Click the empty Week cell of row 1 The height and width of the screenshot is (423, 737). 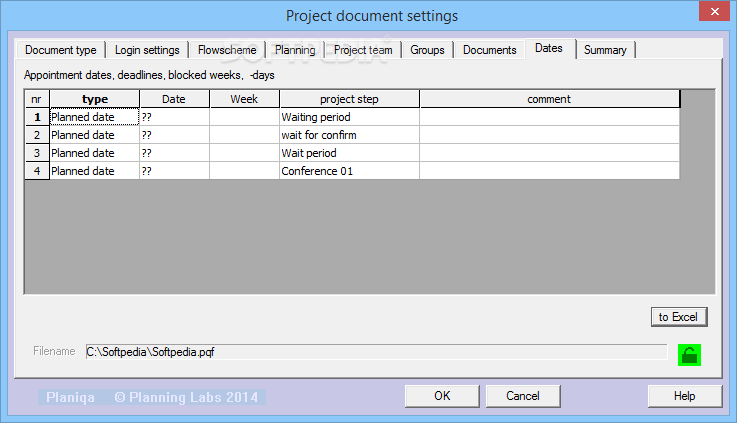click(x=244, y=117)
